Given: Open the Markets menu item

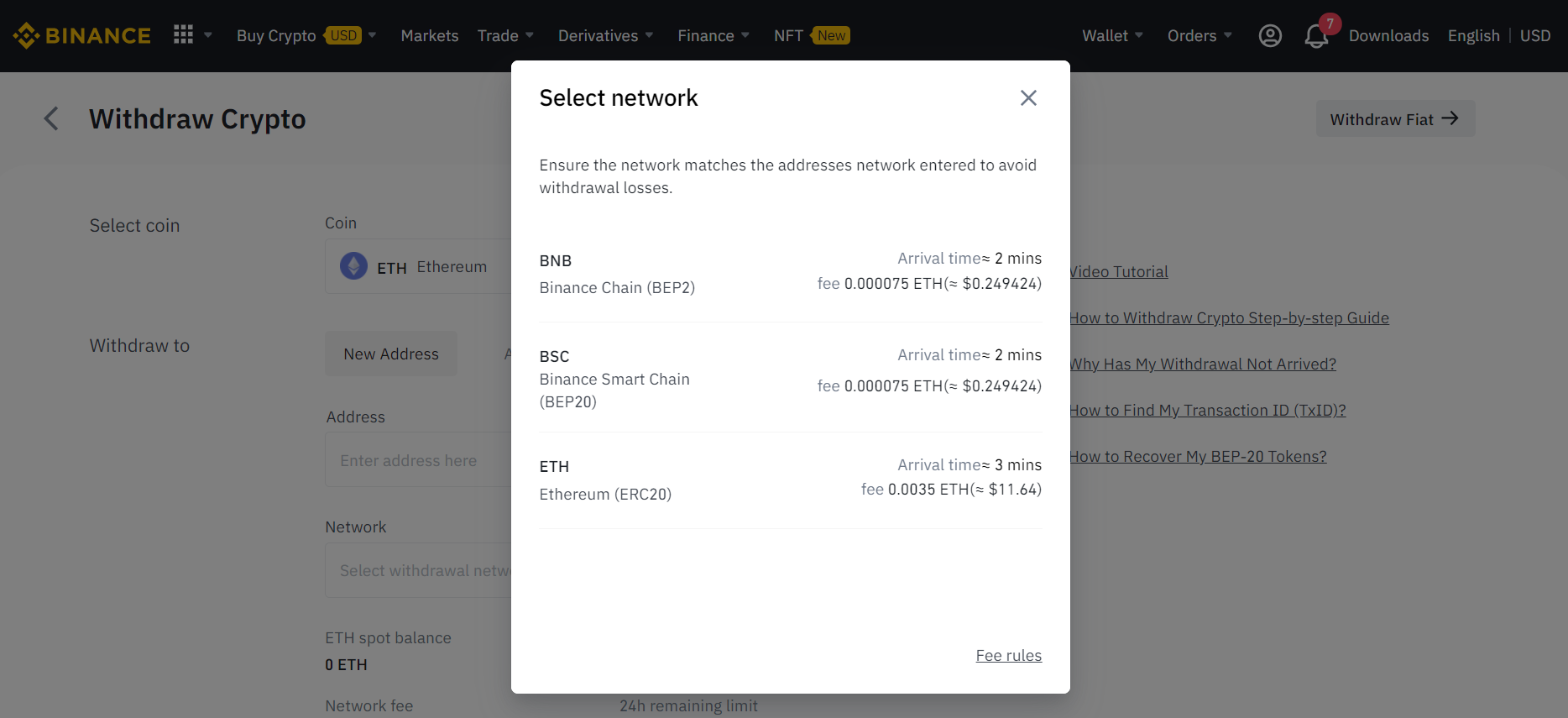Looking at the screenshot, I should point(430,35).
